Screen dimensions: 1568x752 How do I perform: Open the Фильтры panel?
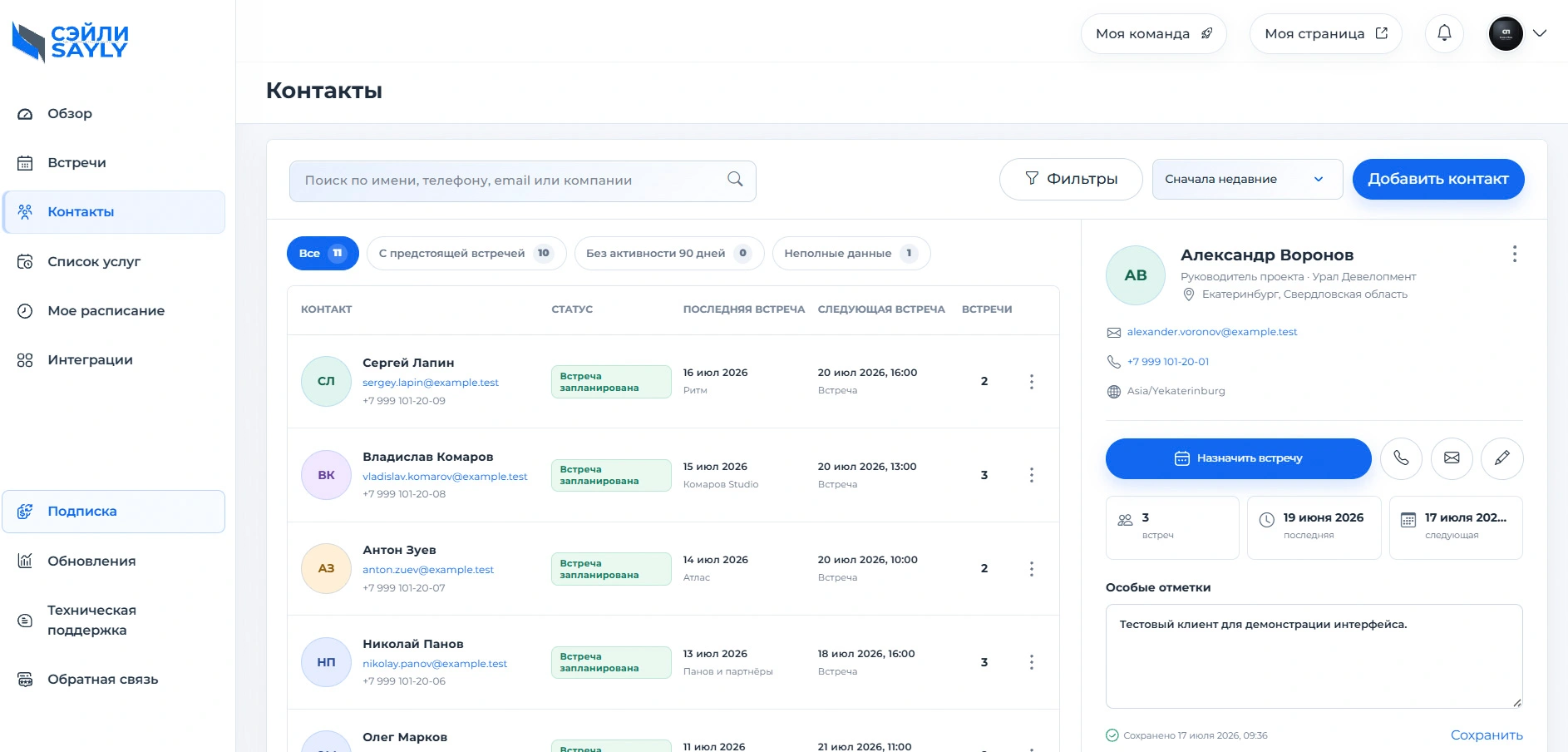click(1071, 180)
